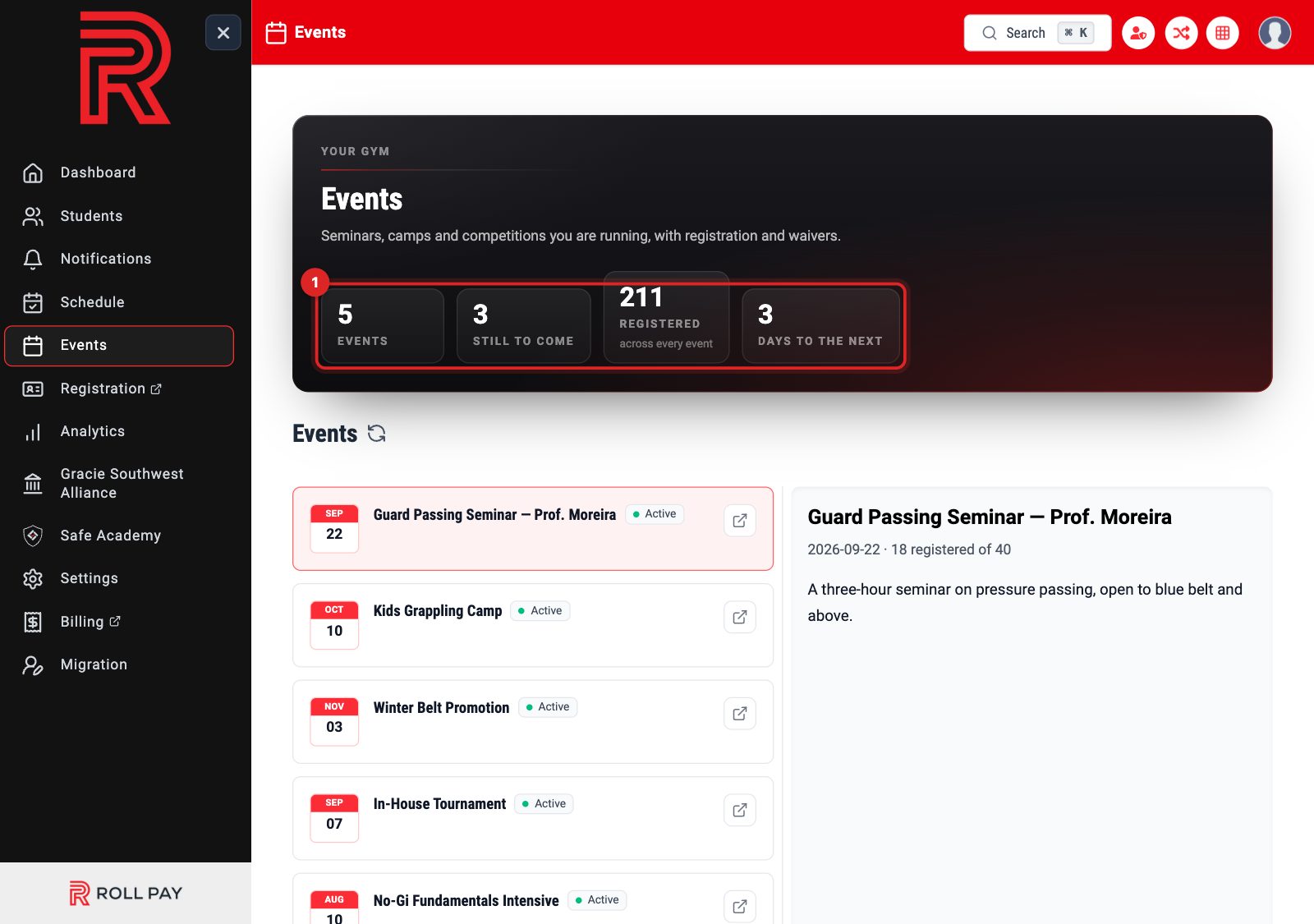Open No-Gi Fundamentals Intensive external link
This screenshot has width=1314, height=924.
[x=740, y=907]
